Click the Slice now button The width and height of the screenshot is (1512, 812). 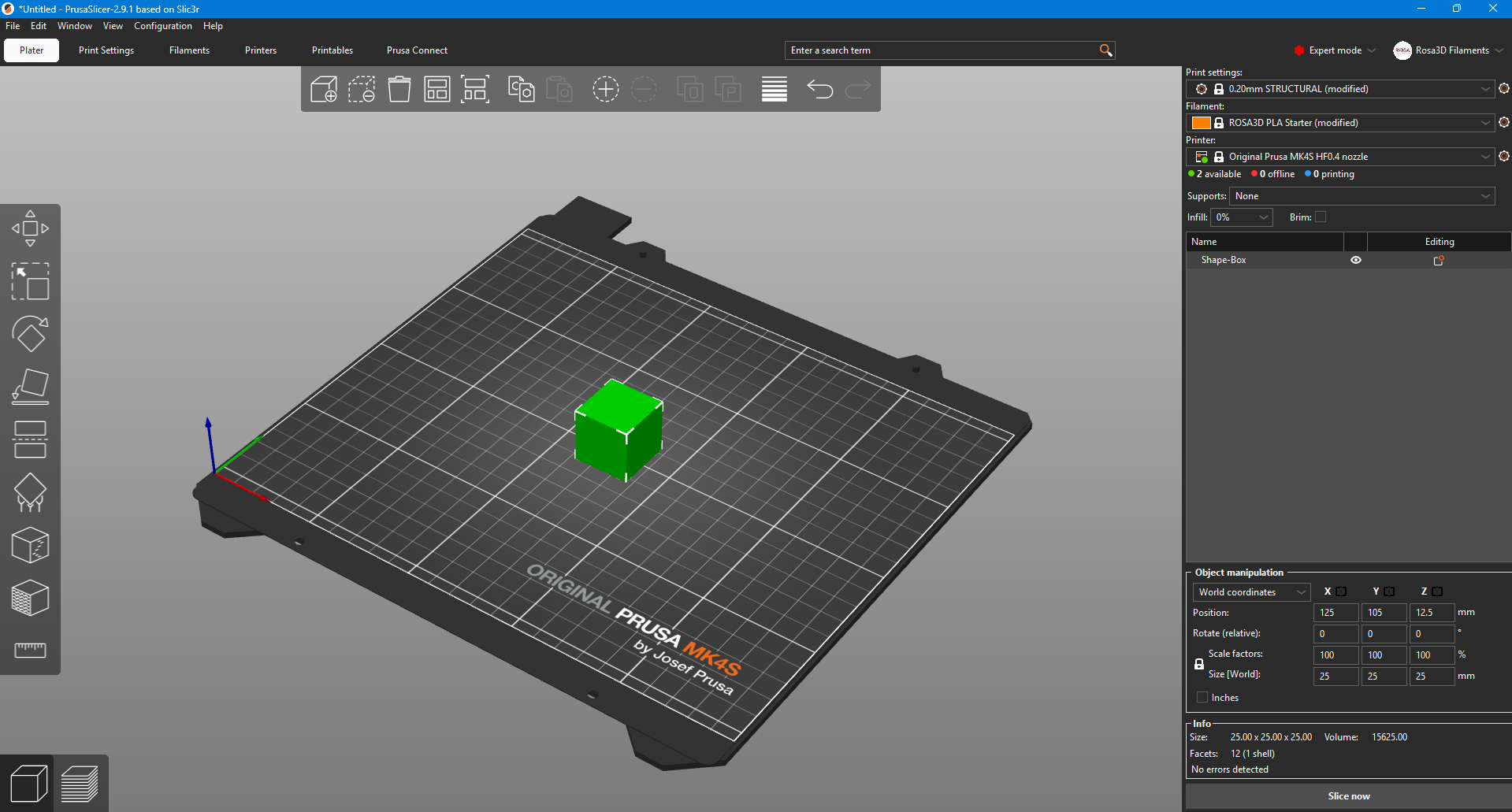pos(1348,796)
